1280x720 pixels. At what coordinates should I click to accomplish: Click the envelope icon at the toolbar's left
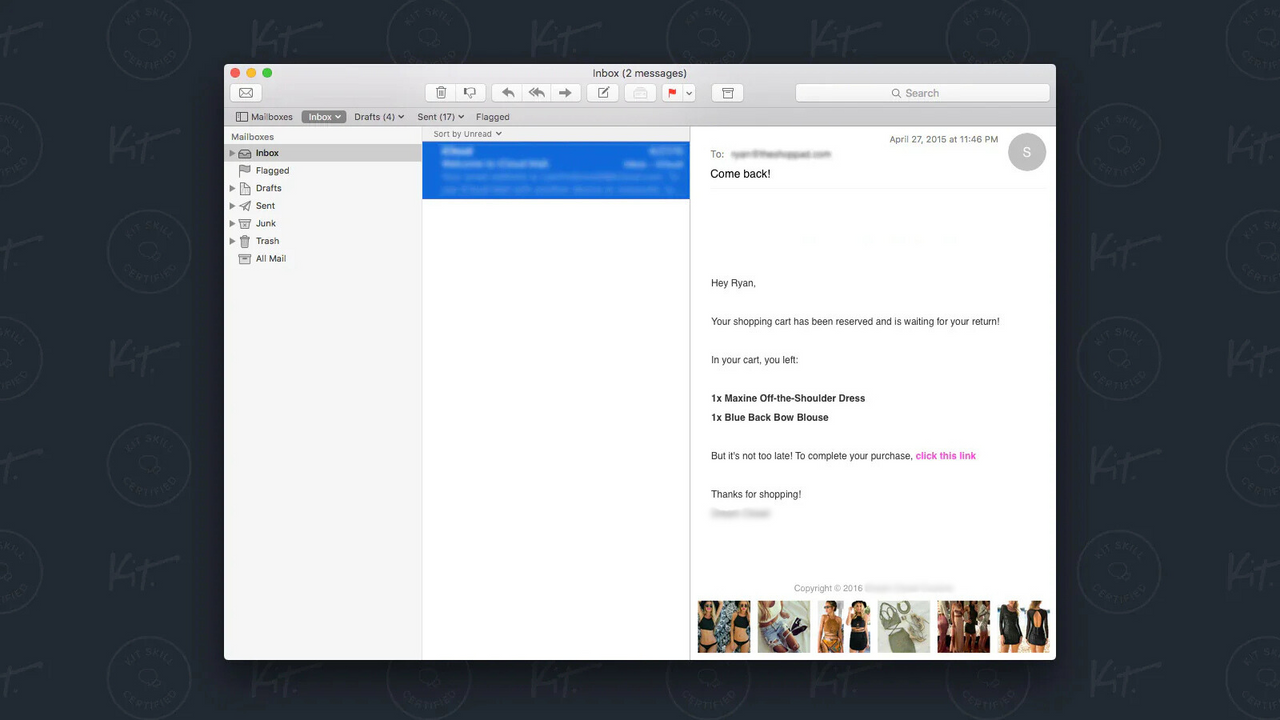245,92
